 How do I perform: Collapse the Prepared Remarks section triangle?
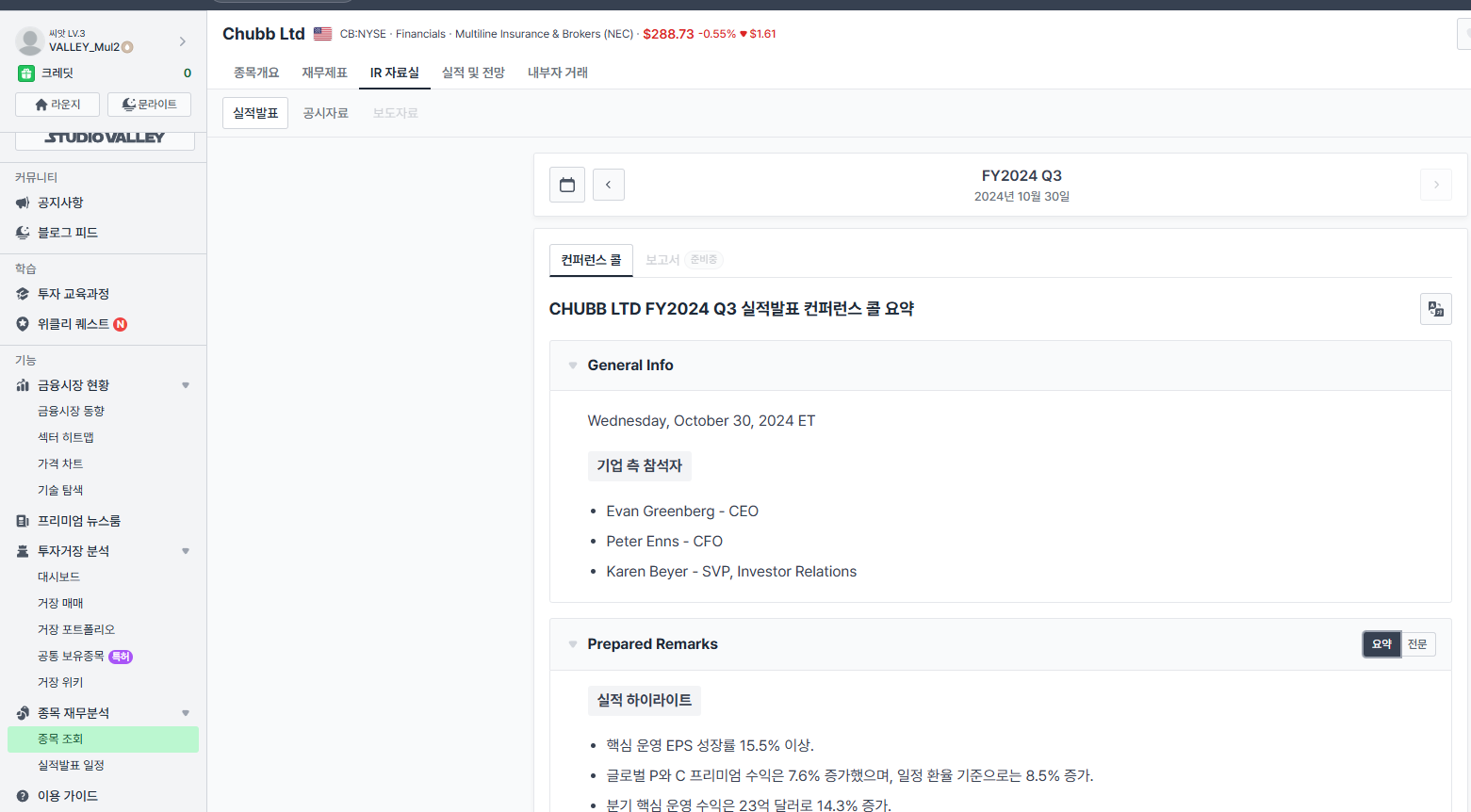tap(573, 644)
